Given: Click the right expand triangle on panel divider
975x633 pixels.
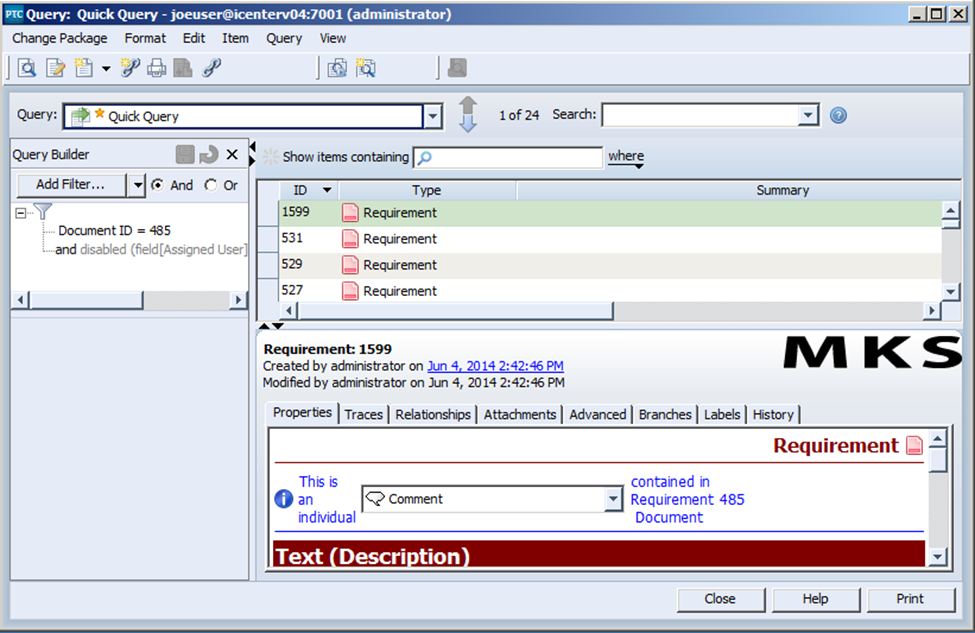Looking at the screenshot, I should coord(252,160).
